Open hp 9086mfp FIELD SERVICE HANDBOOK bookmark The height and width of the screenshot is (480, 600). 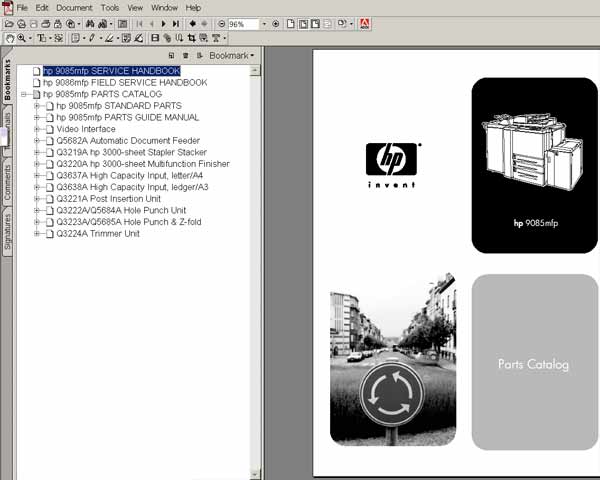[125, 83]
